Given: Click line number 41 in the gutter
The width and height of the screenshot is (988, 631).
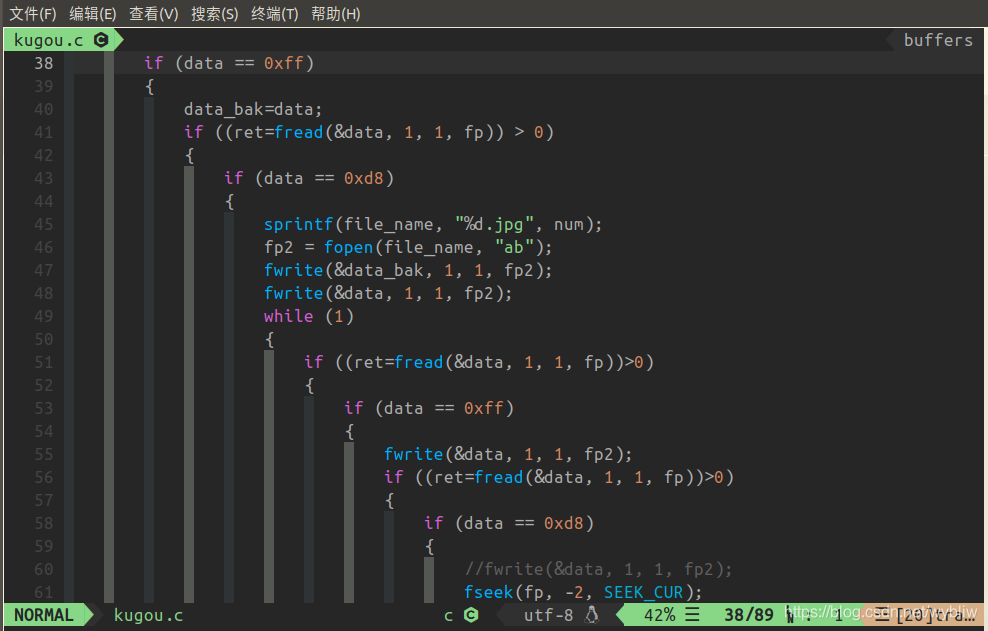Looking at the screenshot, I should pyautogui.click(x=43, y=132).
